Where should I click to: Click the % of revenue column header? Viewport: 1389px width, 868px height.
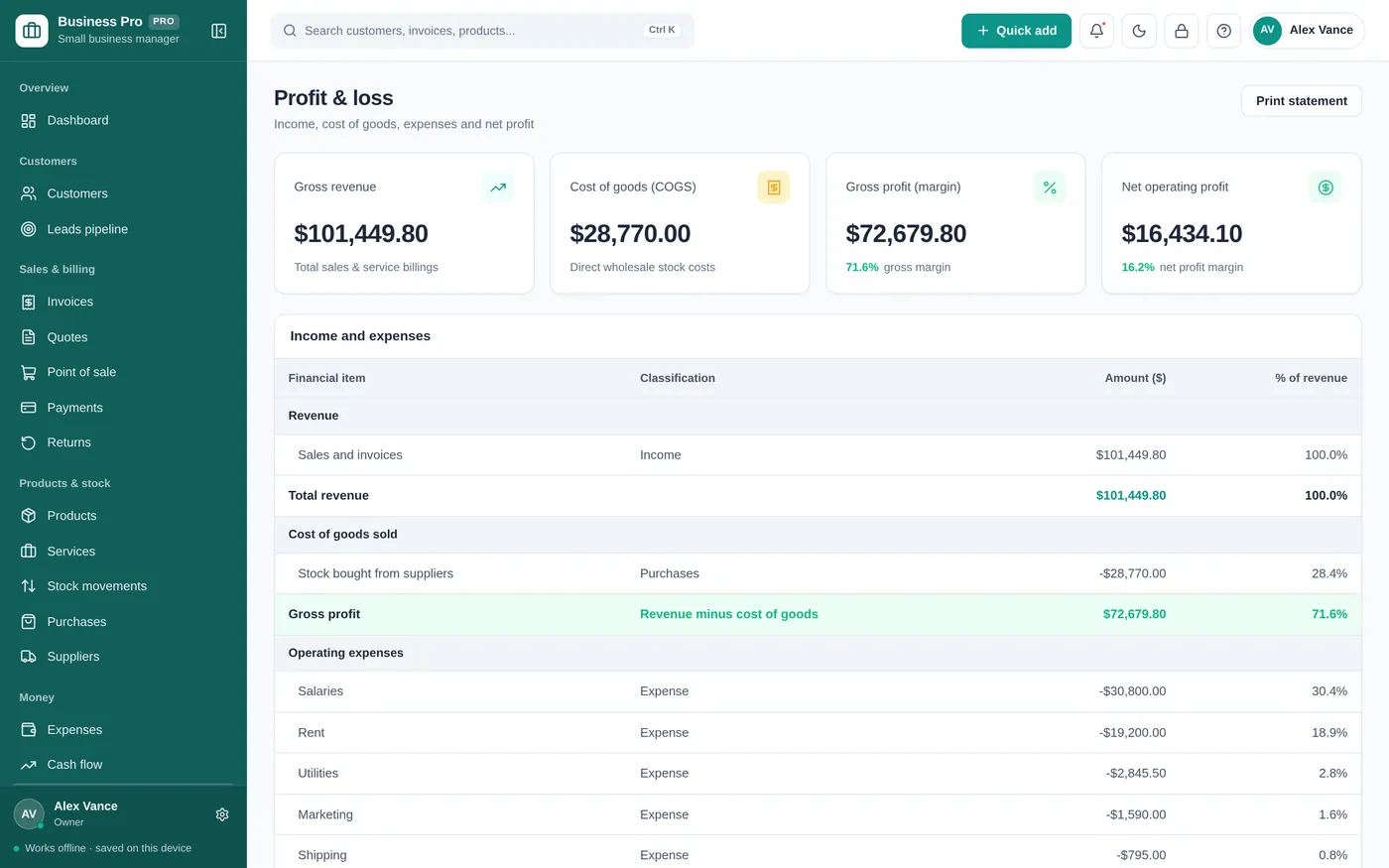point(1311,378)
